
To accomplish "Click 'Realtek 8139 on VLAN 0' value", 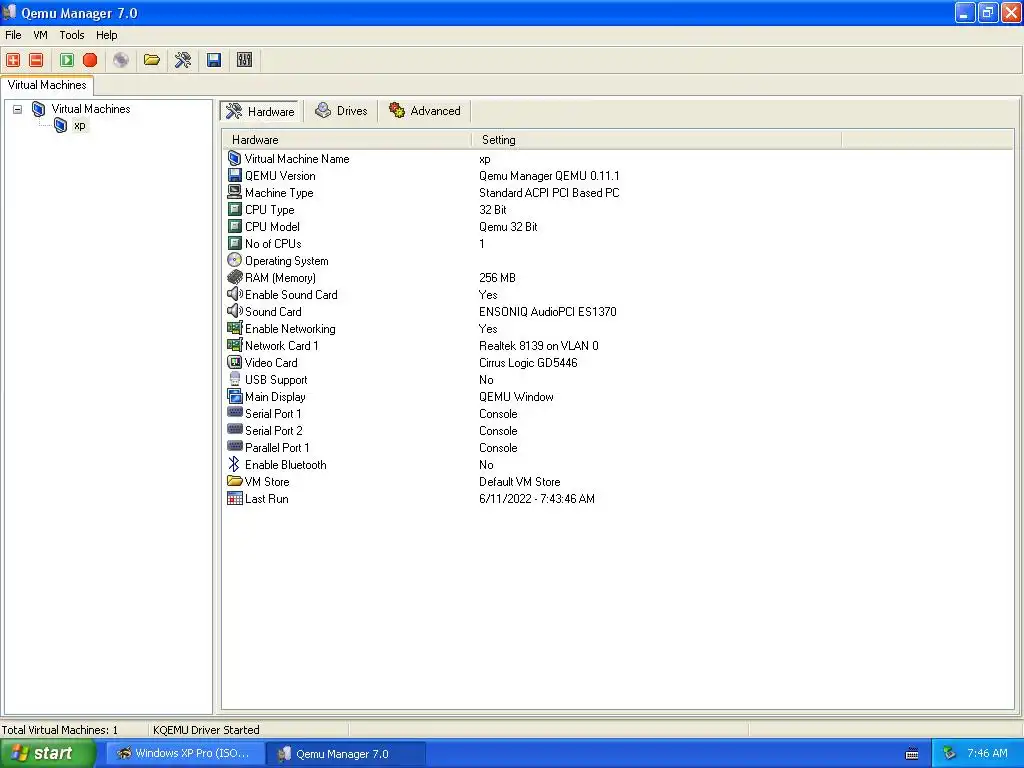I will tap(538, 345).
